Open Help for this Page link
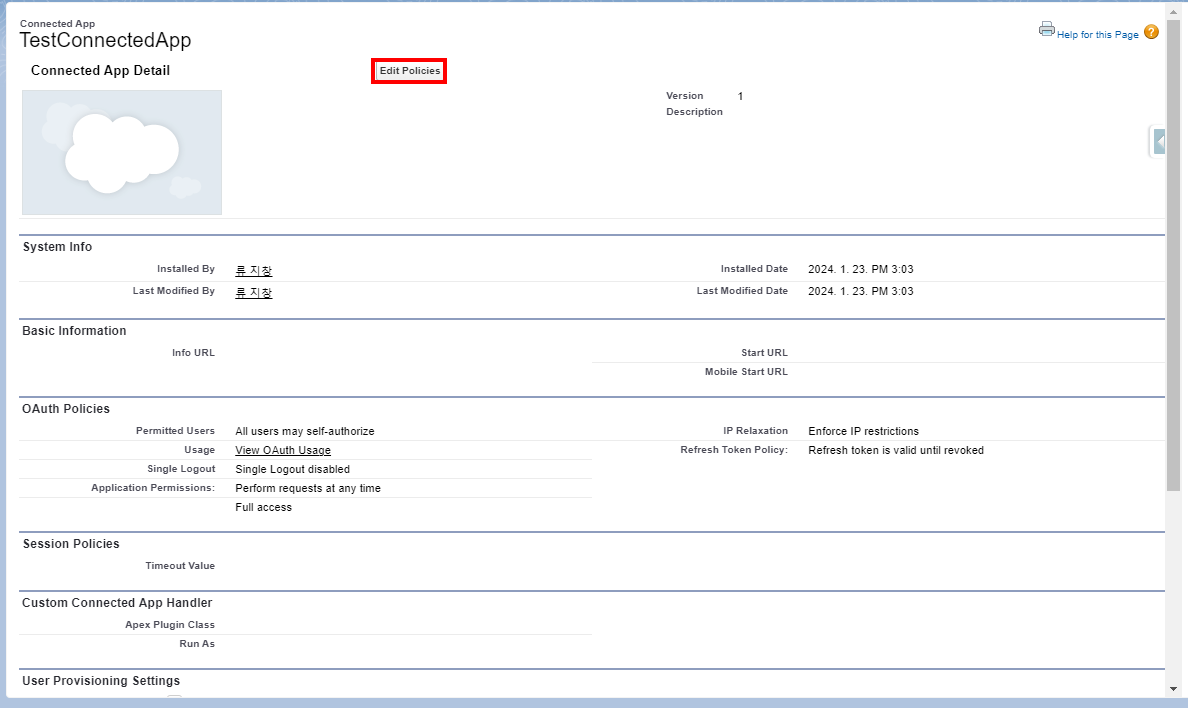The height and width of the screenshot is (708, 1188). [x=1097, y=35]
